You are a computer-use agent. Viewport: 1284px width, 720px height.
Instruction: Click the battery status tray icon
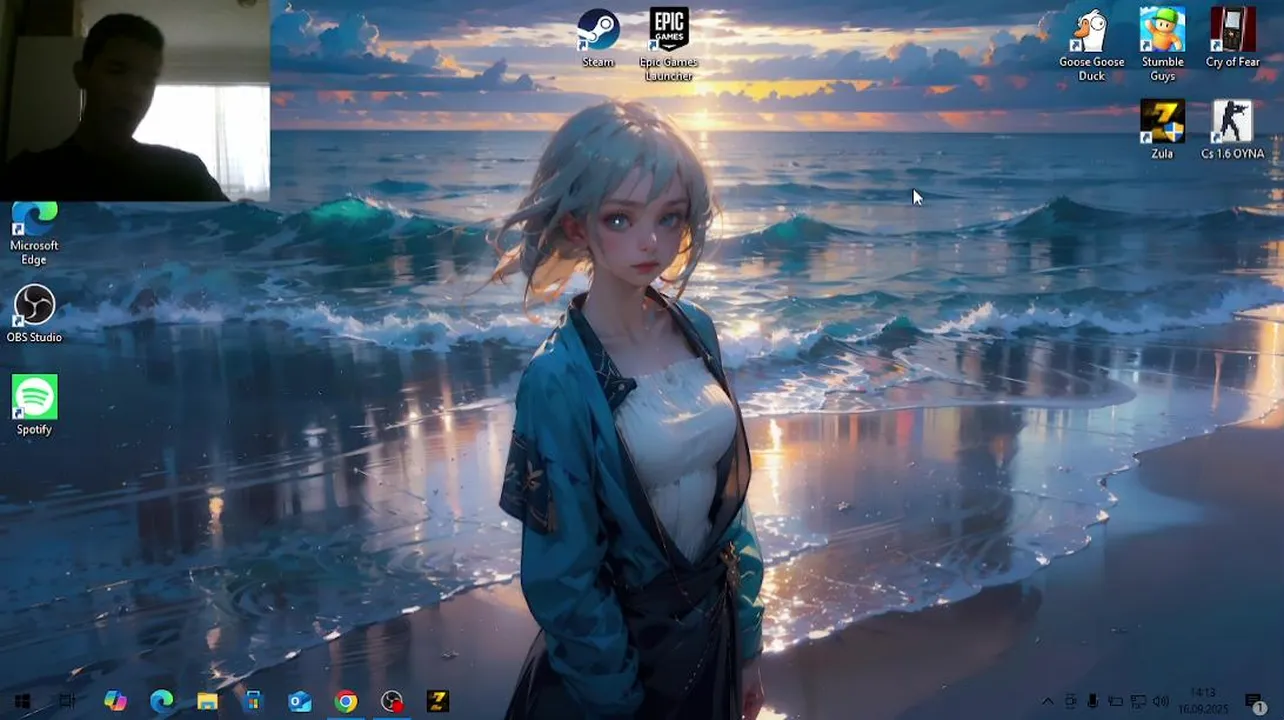click(1115, 702)
